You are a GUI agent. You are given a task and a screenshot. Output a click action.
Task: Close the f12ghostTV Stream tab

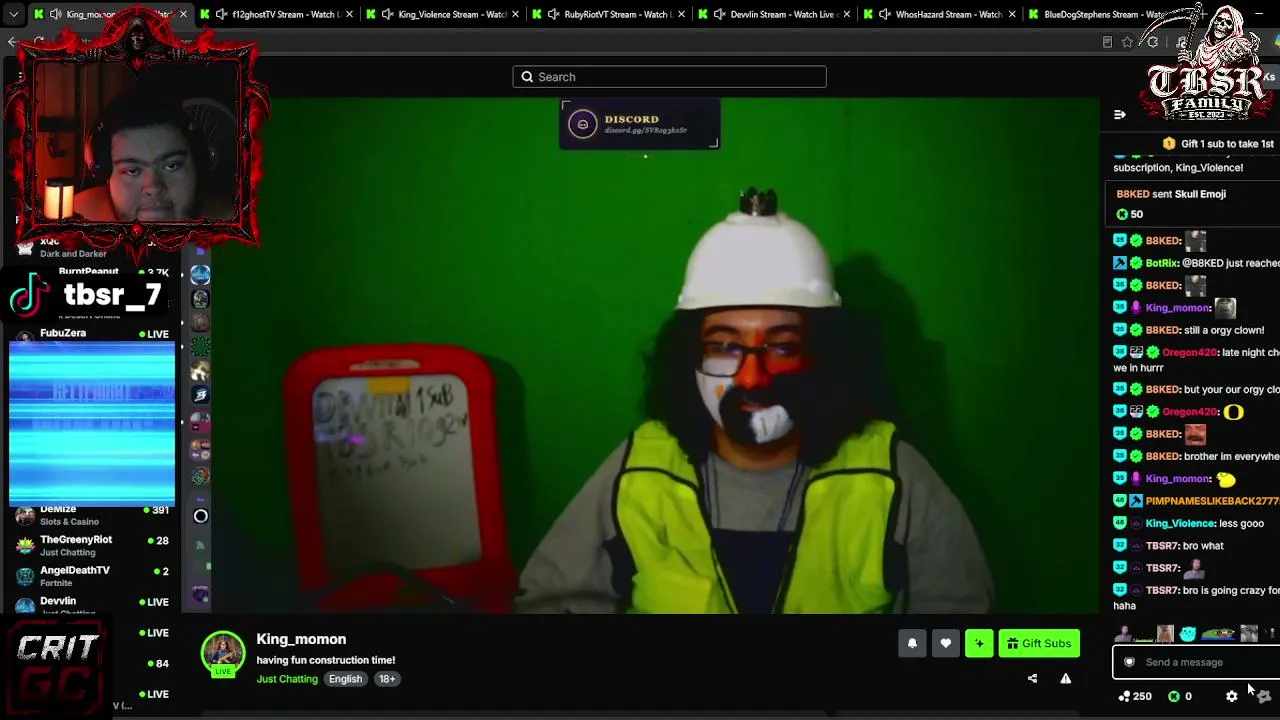tap(349, 14)
